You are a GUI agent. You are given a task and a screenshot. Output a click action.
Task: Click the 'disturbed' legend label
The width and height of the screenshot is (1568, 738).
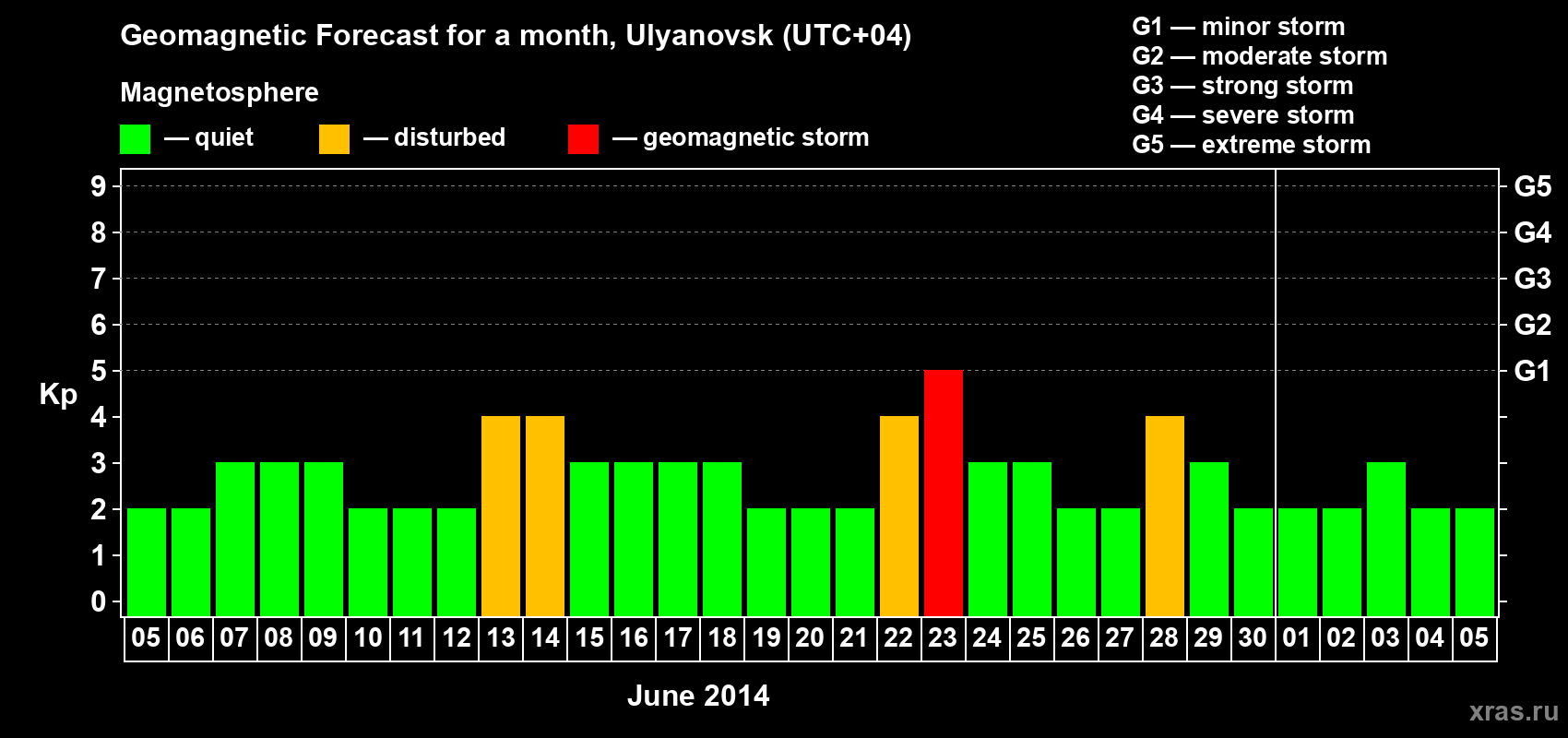449,137
